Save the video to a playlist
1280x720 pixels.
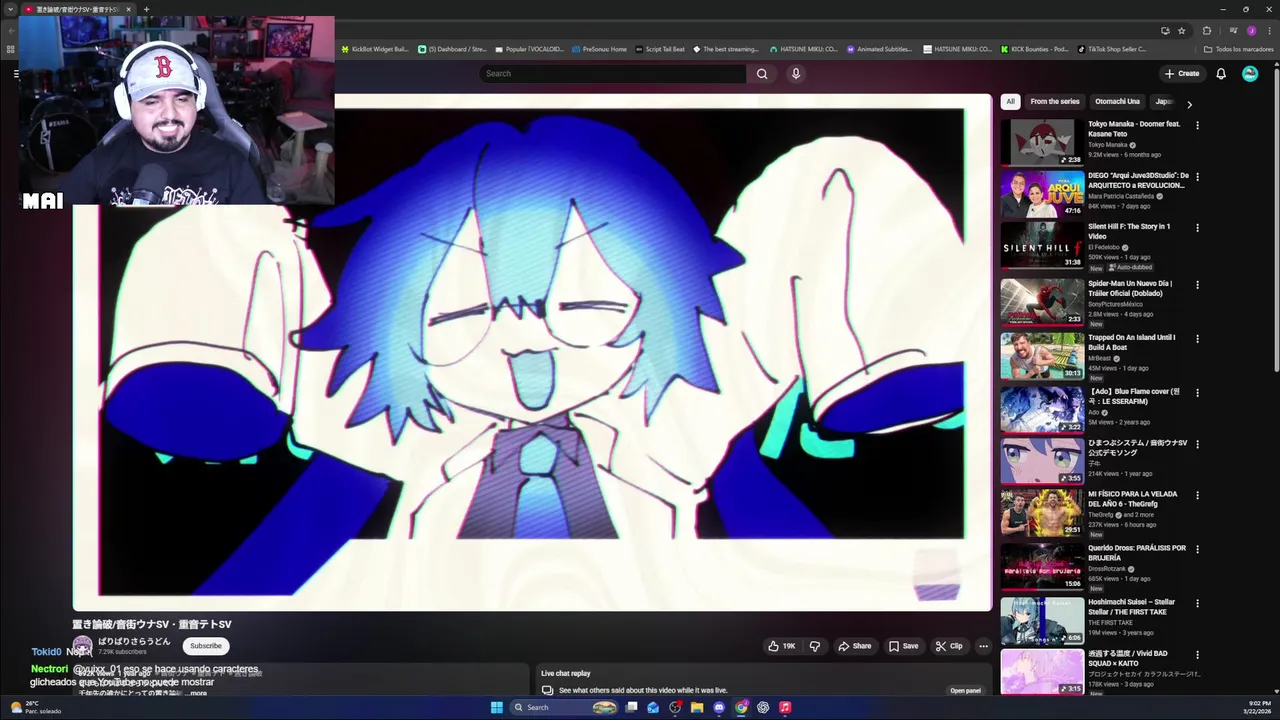[x=903, y=646]
